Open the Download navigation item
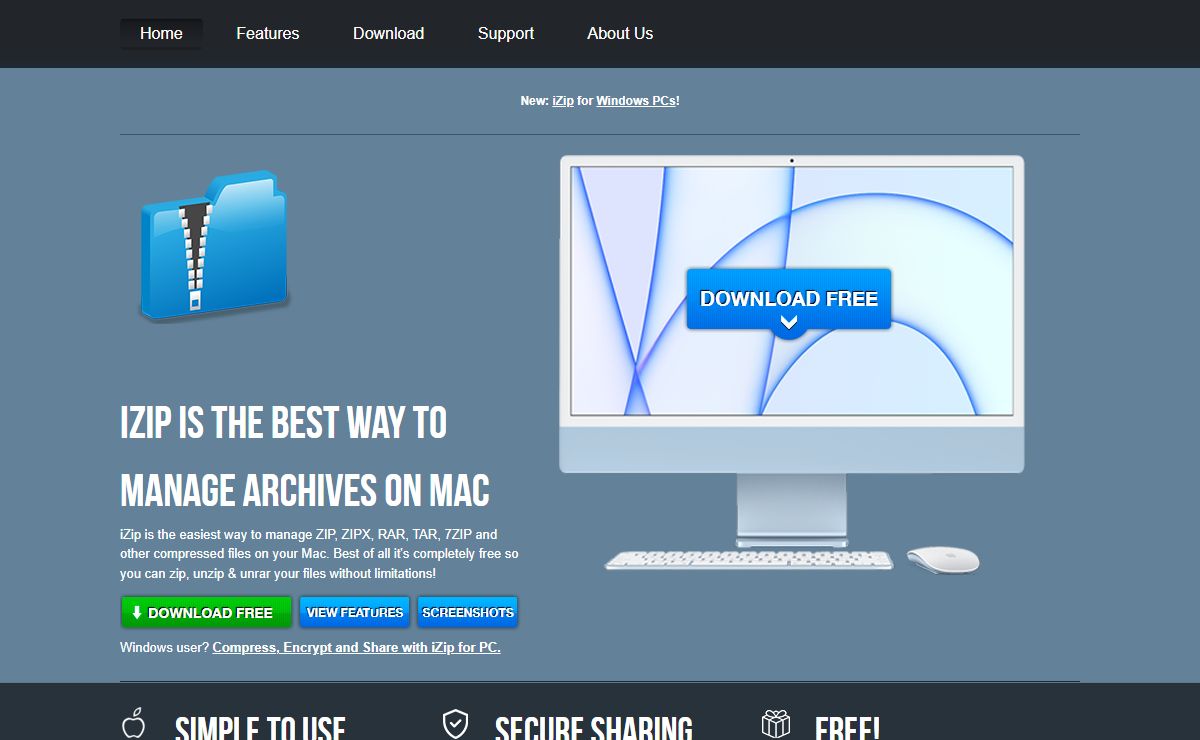Viewport: 1200px width, 740px height. (388, 33)
